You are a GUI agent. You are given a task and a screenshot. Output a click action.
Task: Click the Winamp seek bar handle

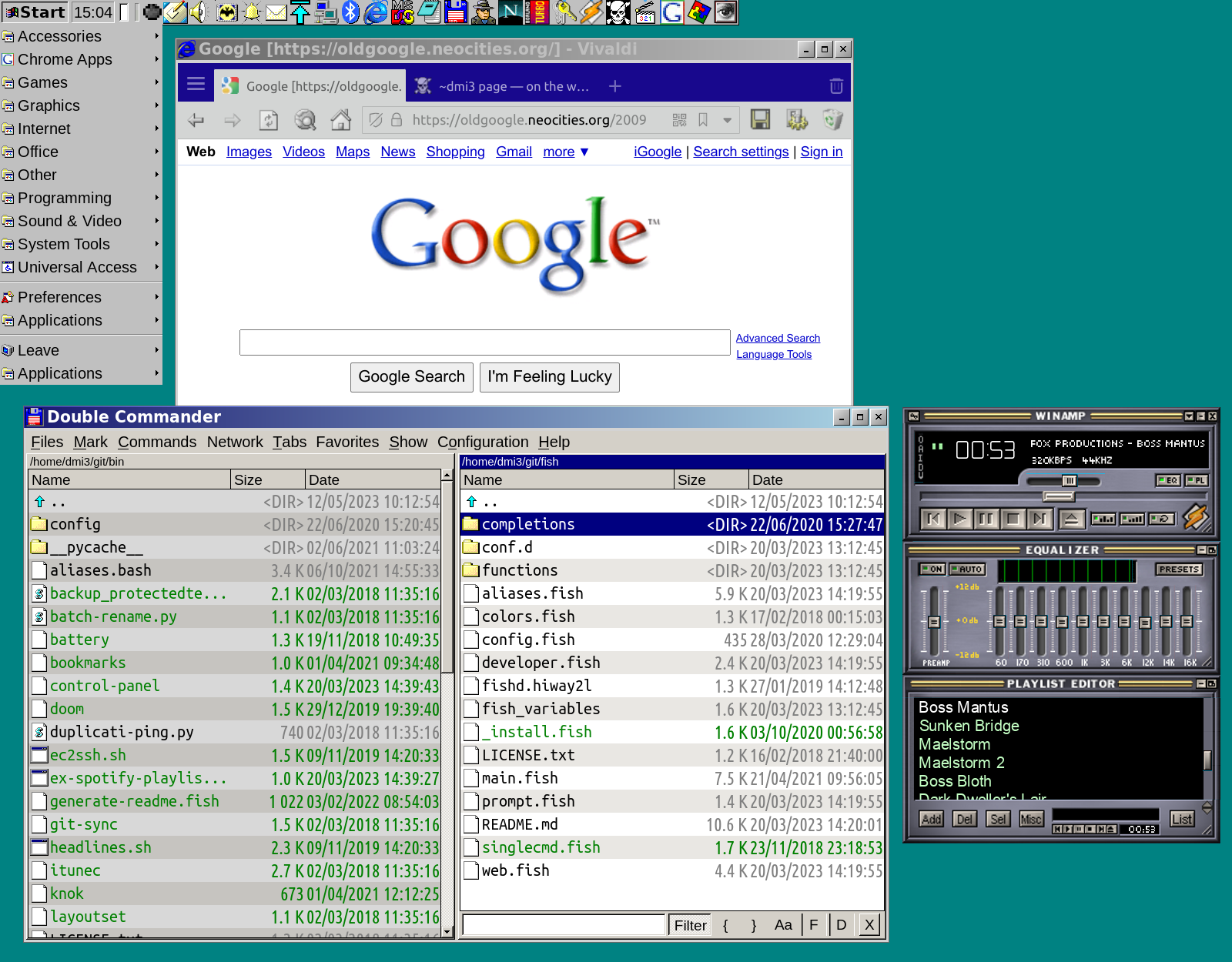point(1059,497)
